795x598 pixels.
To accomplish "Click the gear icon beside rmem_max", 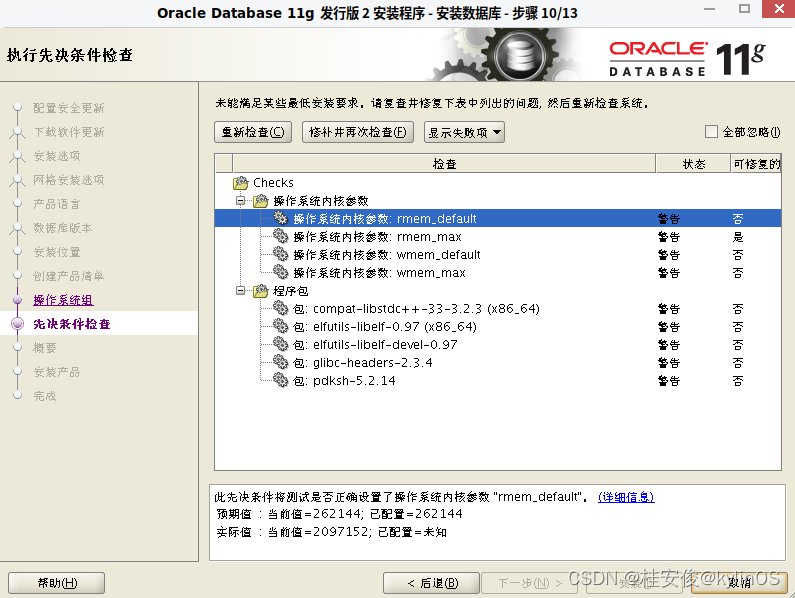I will (x=280, y=236).
